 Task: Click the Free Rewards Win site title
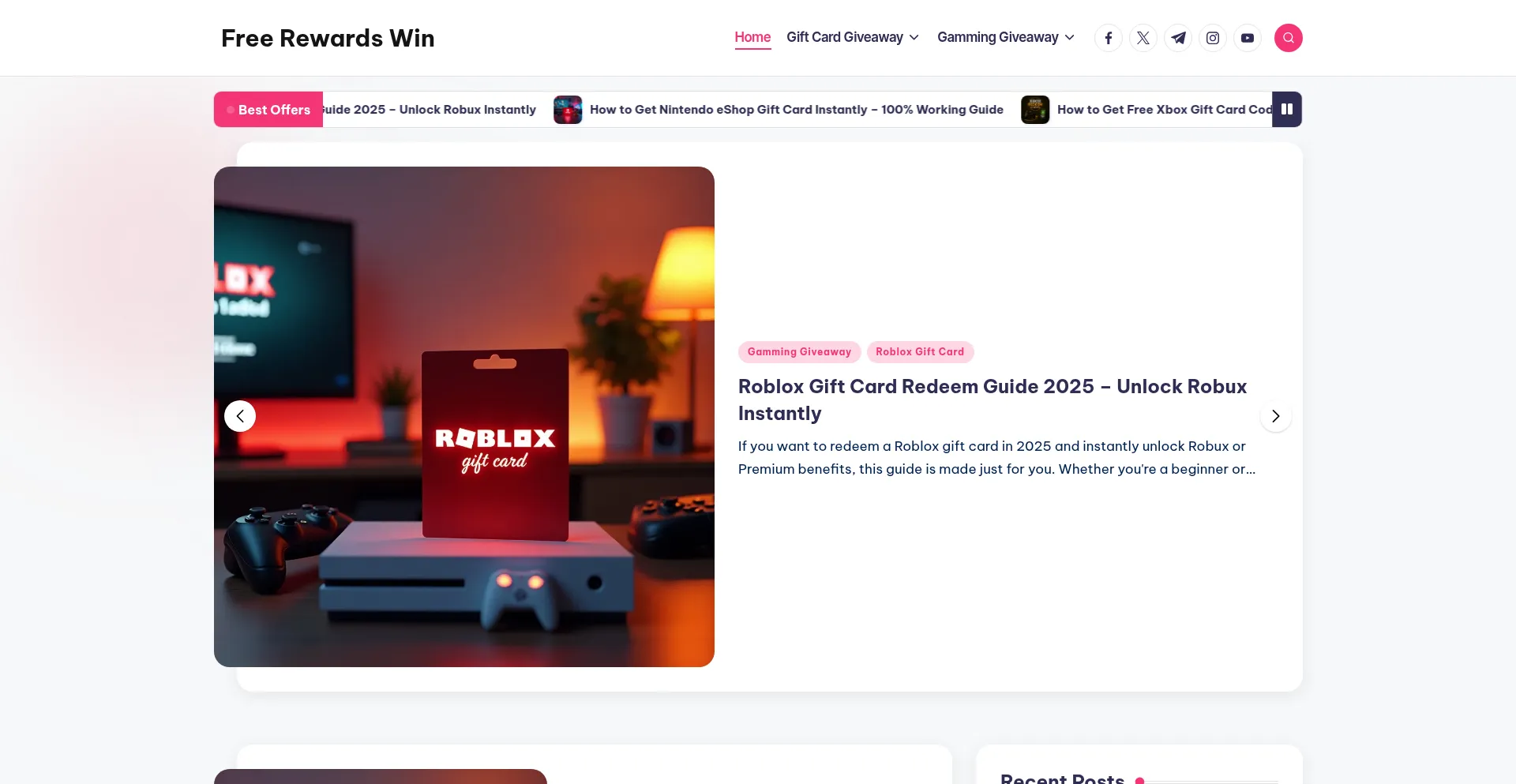(x=328, y=38)
